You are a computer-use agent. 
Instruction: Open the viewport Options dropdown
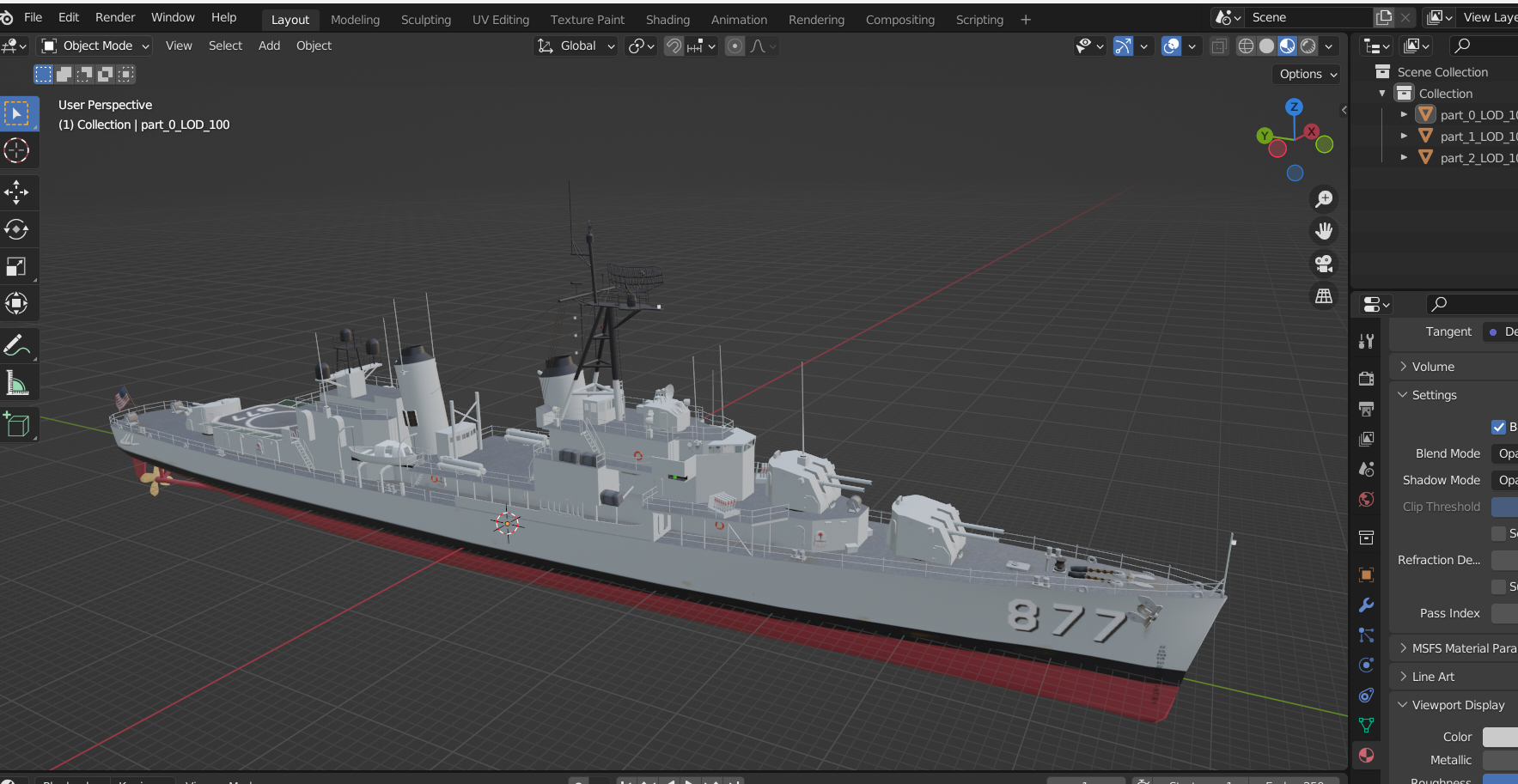(1306, 75)
